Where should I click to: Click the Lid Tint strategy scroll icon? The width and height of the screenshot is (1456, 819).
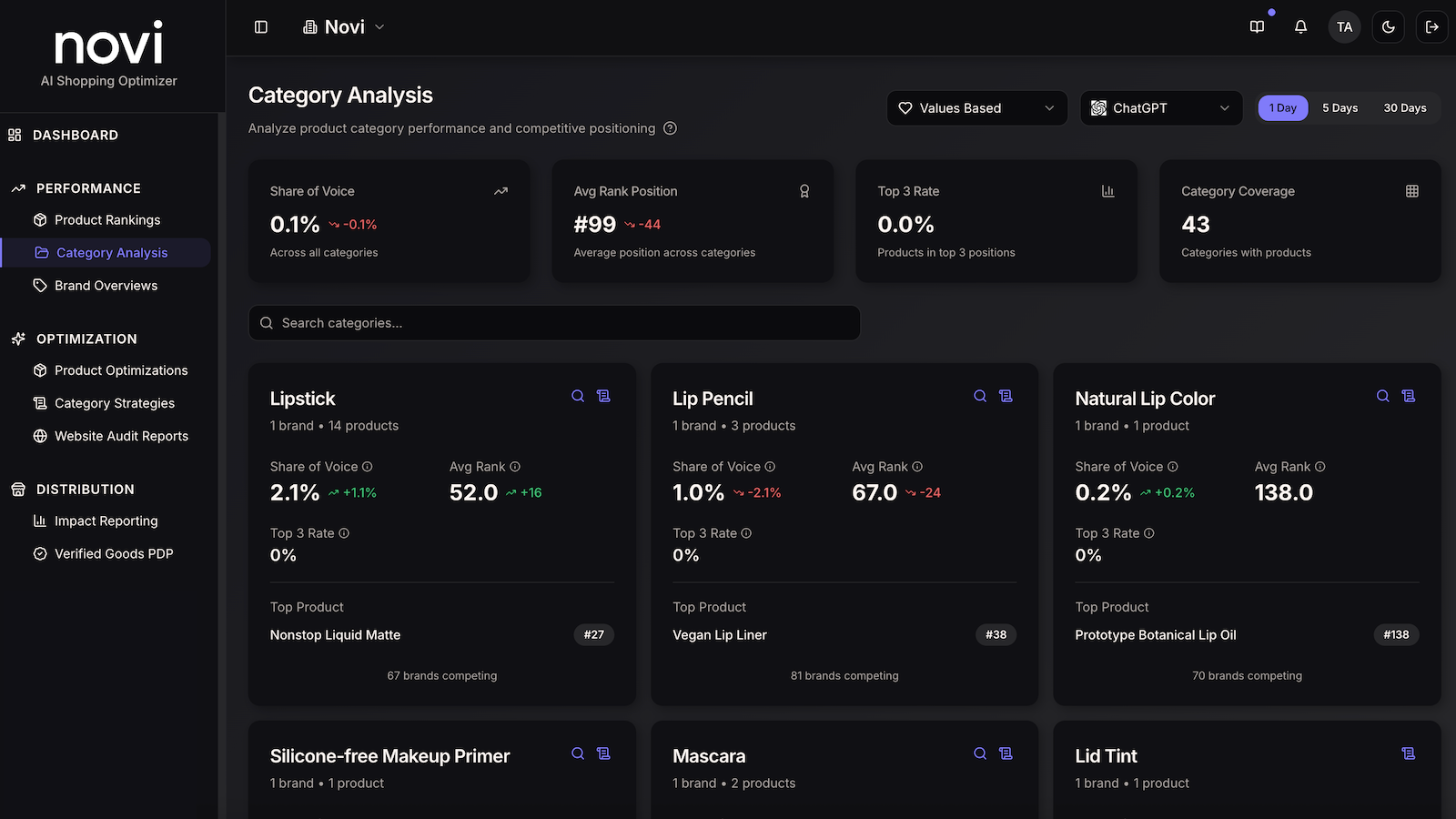pyautogui.click(x=1408, y=753)
